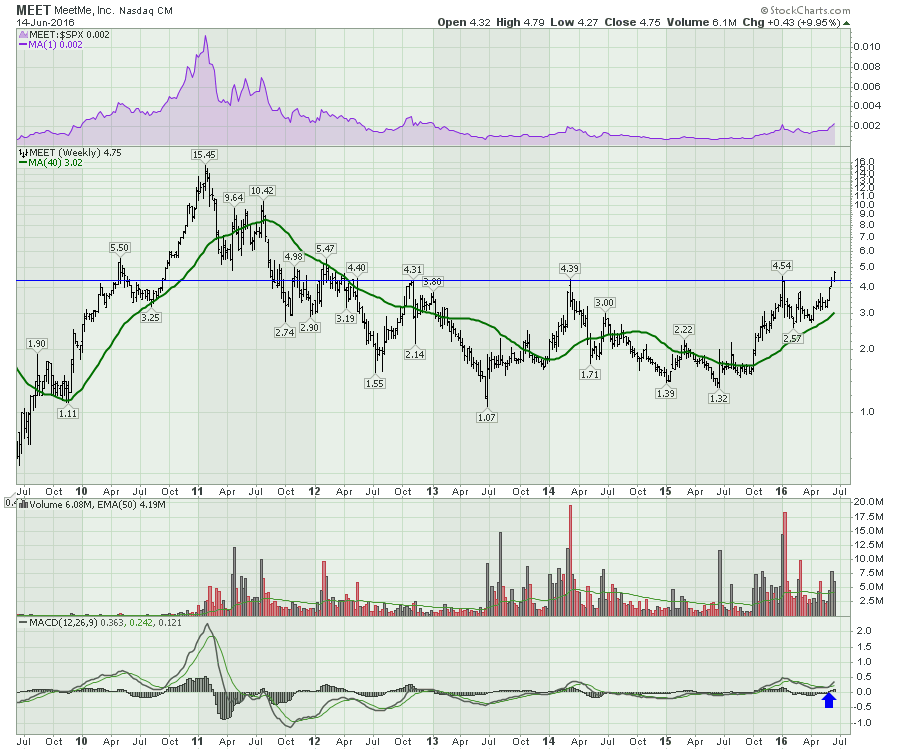Select the MA(40) 3.02 legend label
Image resolution: width=900 pixels, height=750 pixels.
tap(55, 162)
